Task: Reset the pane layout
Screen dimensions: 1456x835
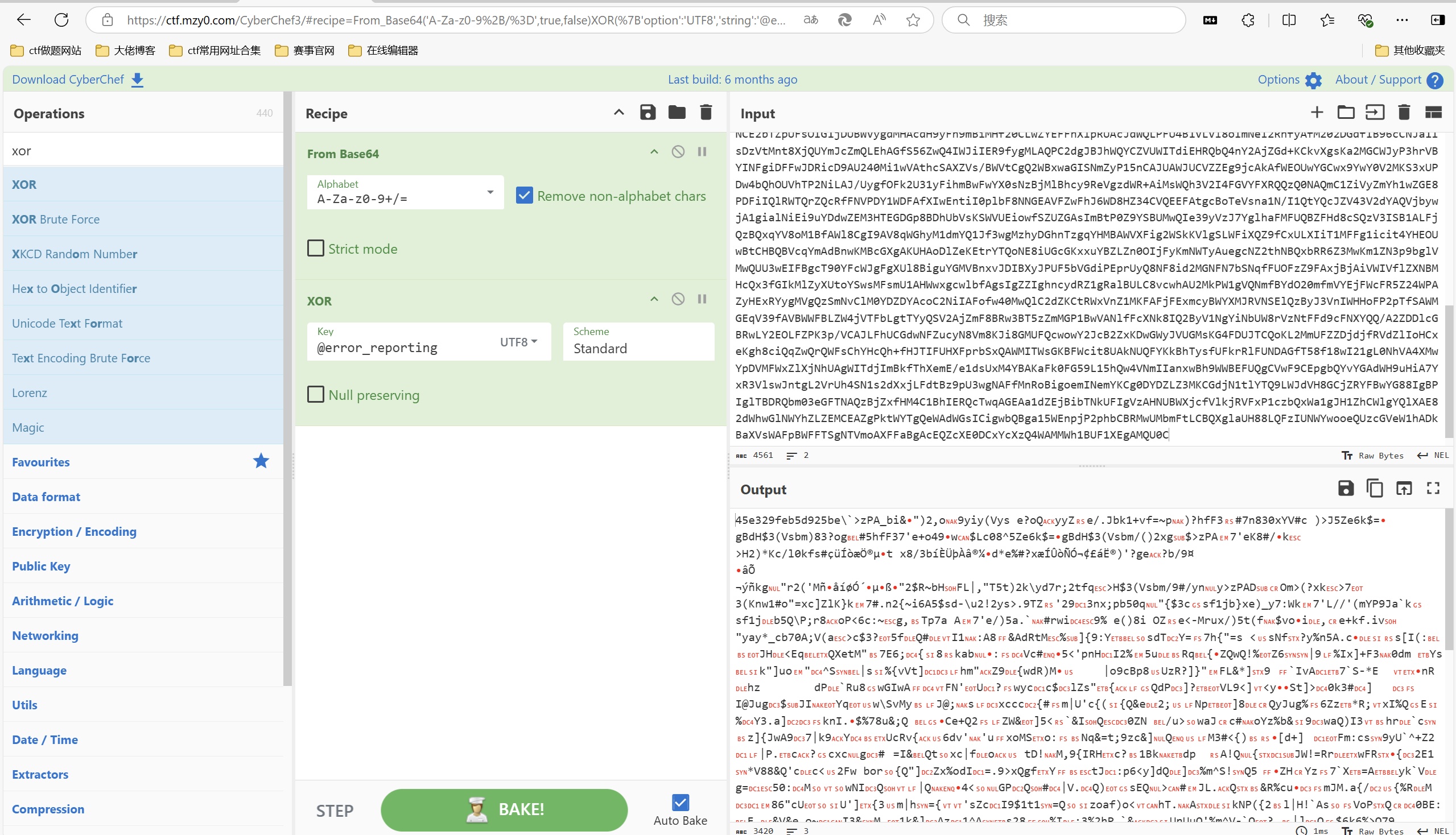Action: tap(1433, 113)
